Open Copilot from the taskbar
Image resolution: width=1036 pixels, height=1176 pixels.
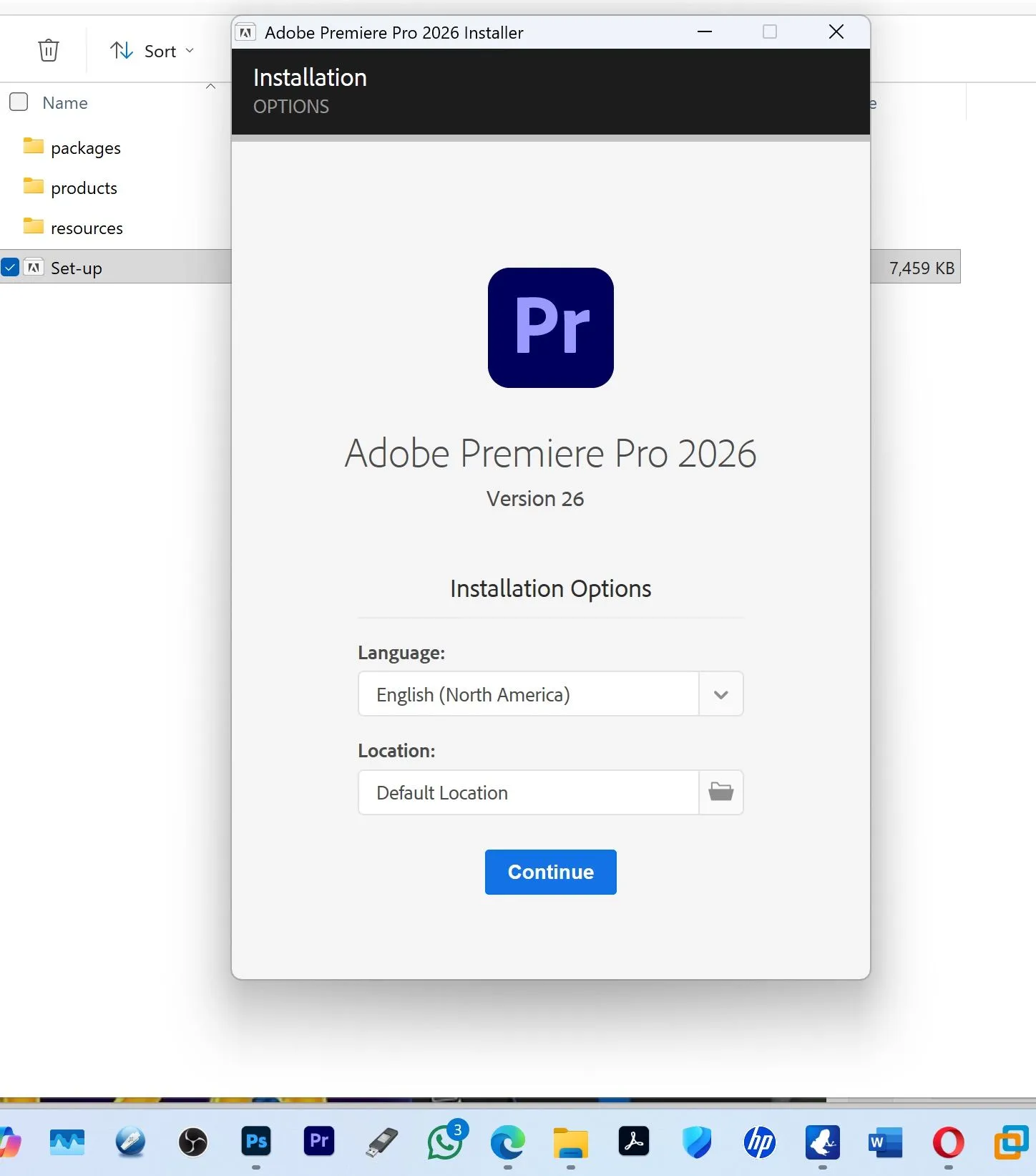(9, 1142)
